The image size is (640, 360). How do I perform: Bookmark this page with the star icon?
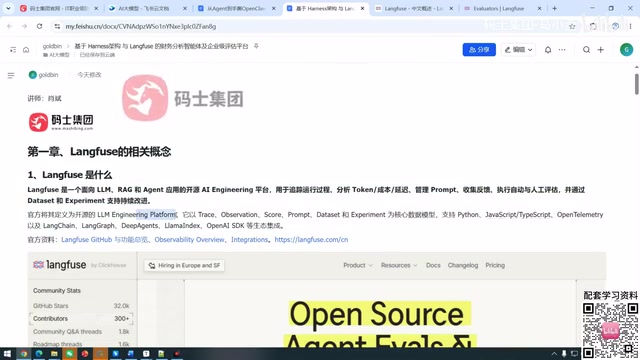pos(572,26)
